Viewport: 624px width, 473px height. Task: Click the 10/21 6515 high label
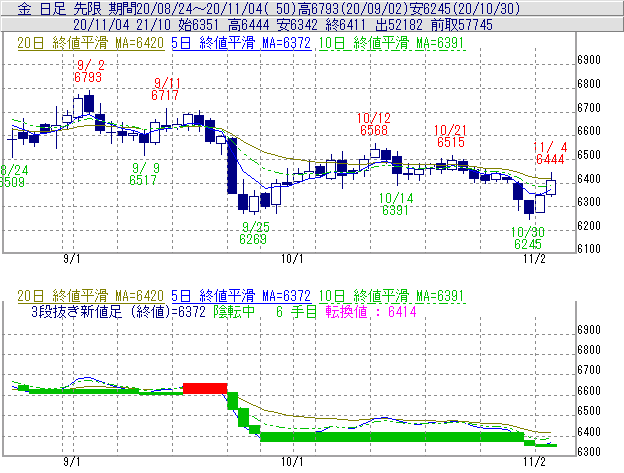coord(450,136)
